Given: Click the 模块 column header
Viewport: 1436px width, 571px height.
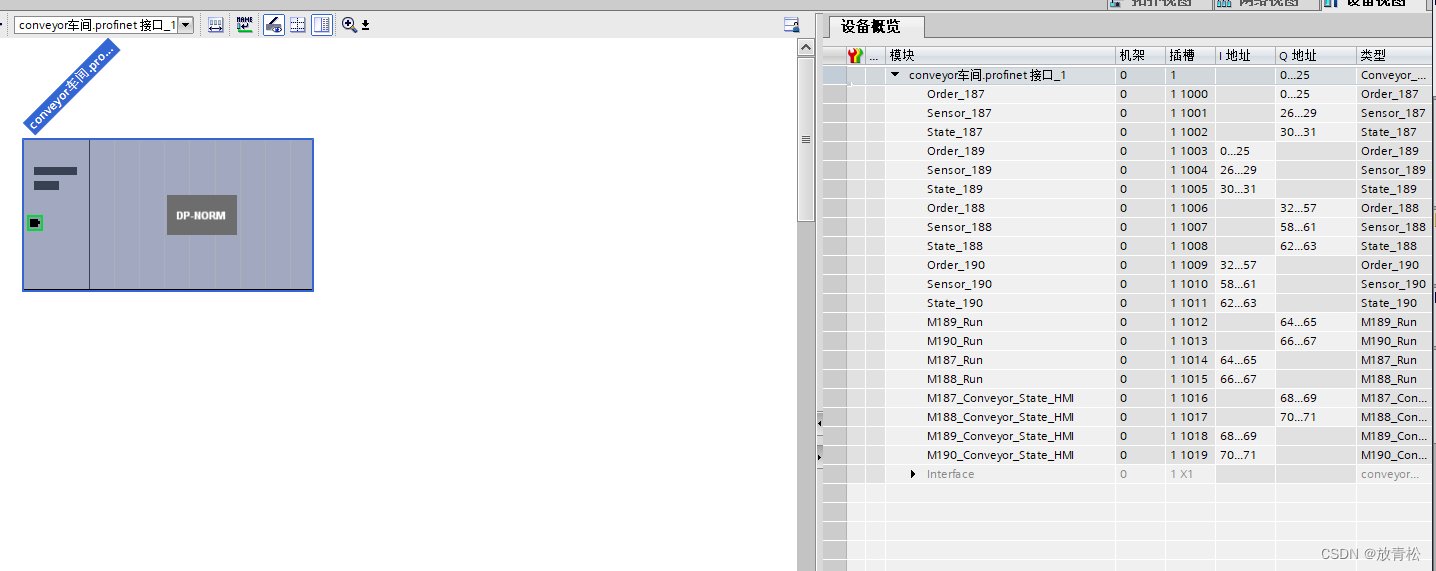Looking at the screenshot, I should click(x=1000, y=56).
